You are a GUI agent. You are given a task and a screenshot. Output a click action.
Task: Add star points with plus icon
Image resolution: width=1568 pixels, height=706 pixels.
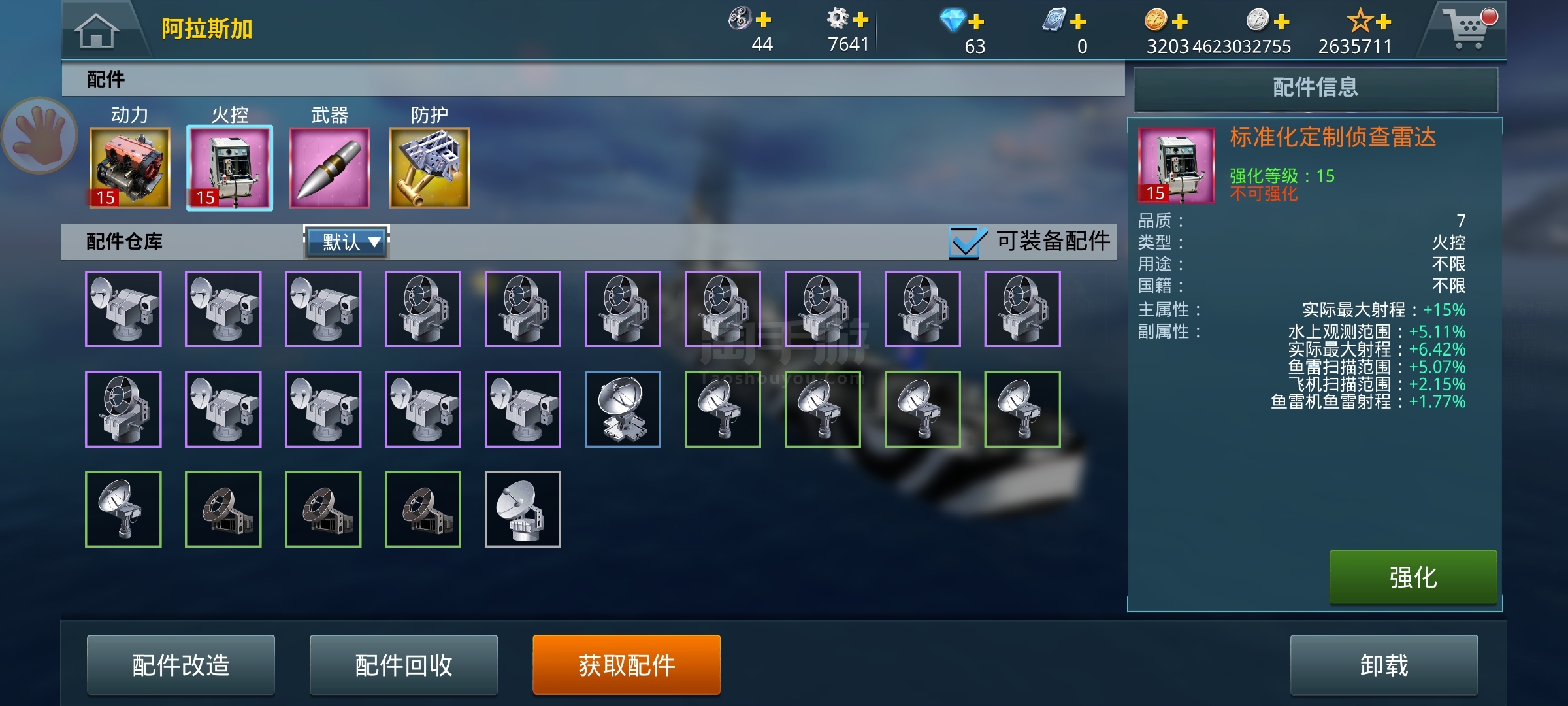pos(1383,22)
